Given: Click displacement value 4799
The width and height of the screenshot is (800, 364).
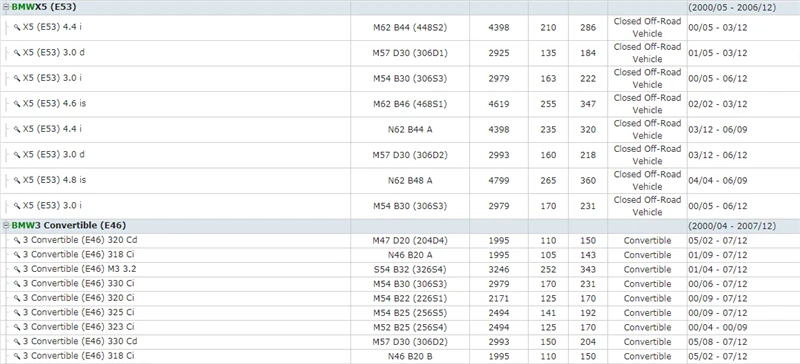Looking at the screenshot, I should click(498, 181).
